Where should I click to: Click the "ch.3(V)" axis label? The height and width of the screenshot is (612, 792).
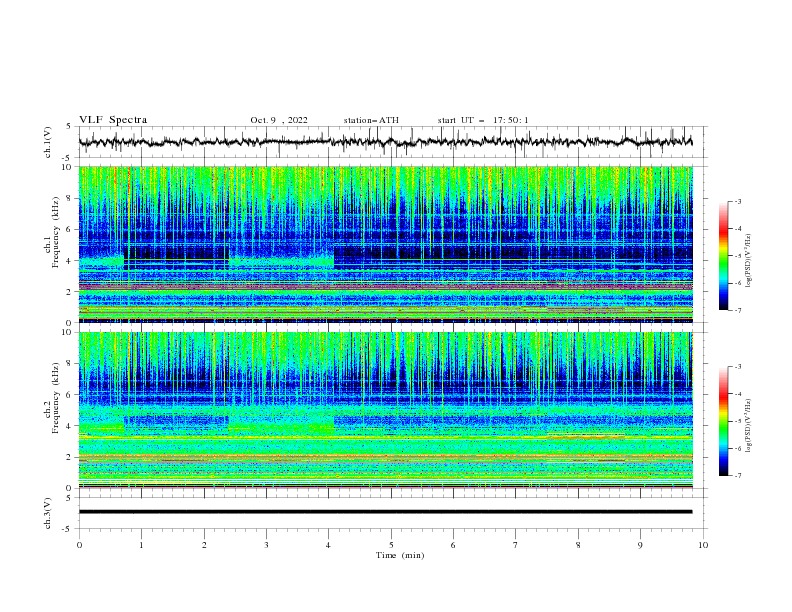pyautogui.click(x=47, y=513)
